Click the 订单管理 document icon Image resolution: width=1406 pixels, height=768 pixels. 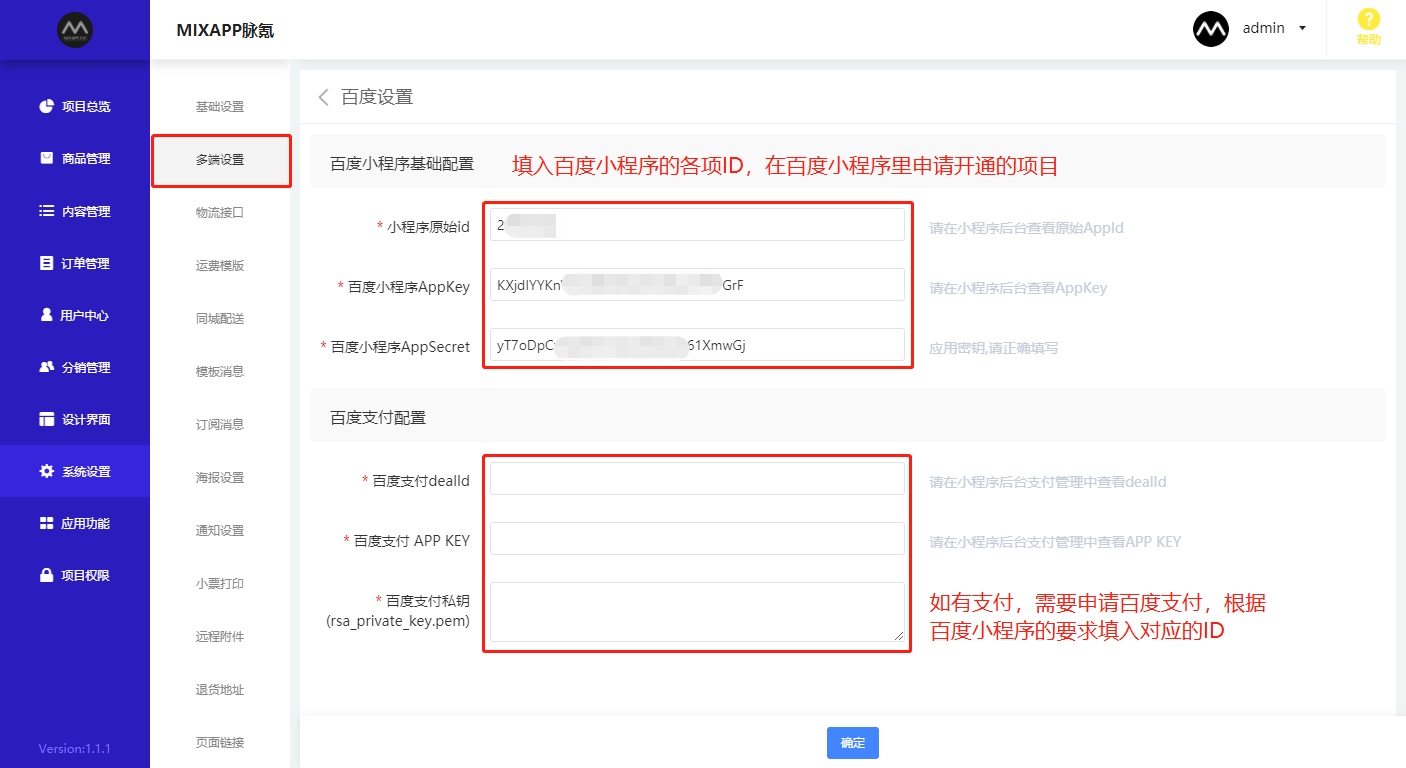46,263
